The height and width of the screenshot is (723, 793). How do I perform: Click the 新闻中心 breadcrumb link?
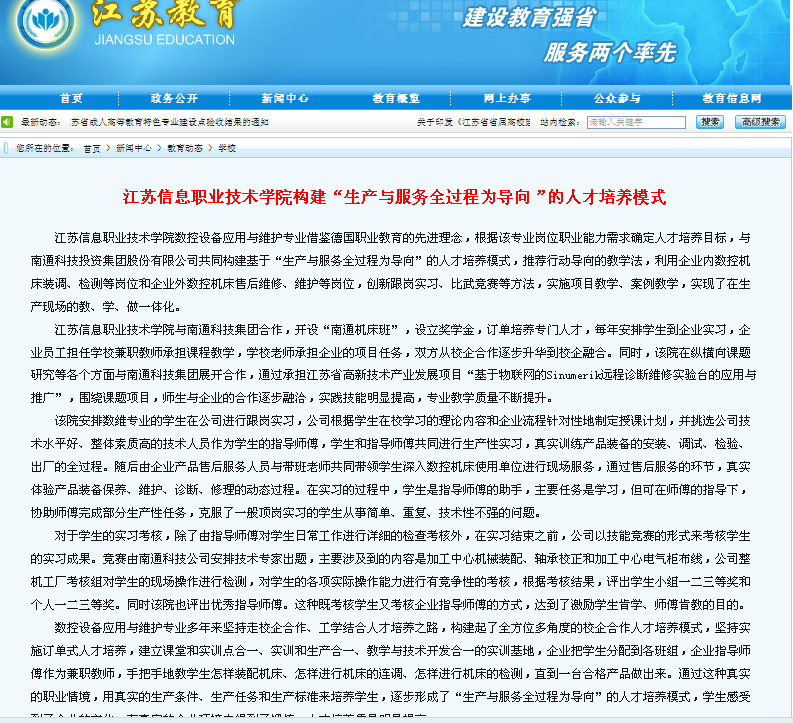133,148
